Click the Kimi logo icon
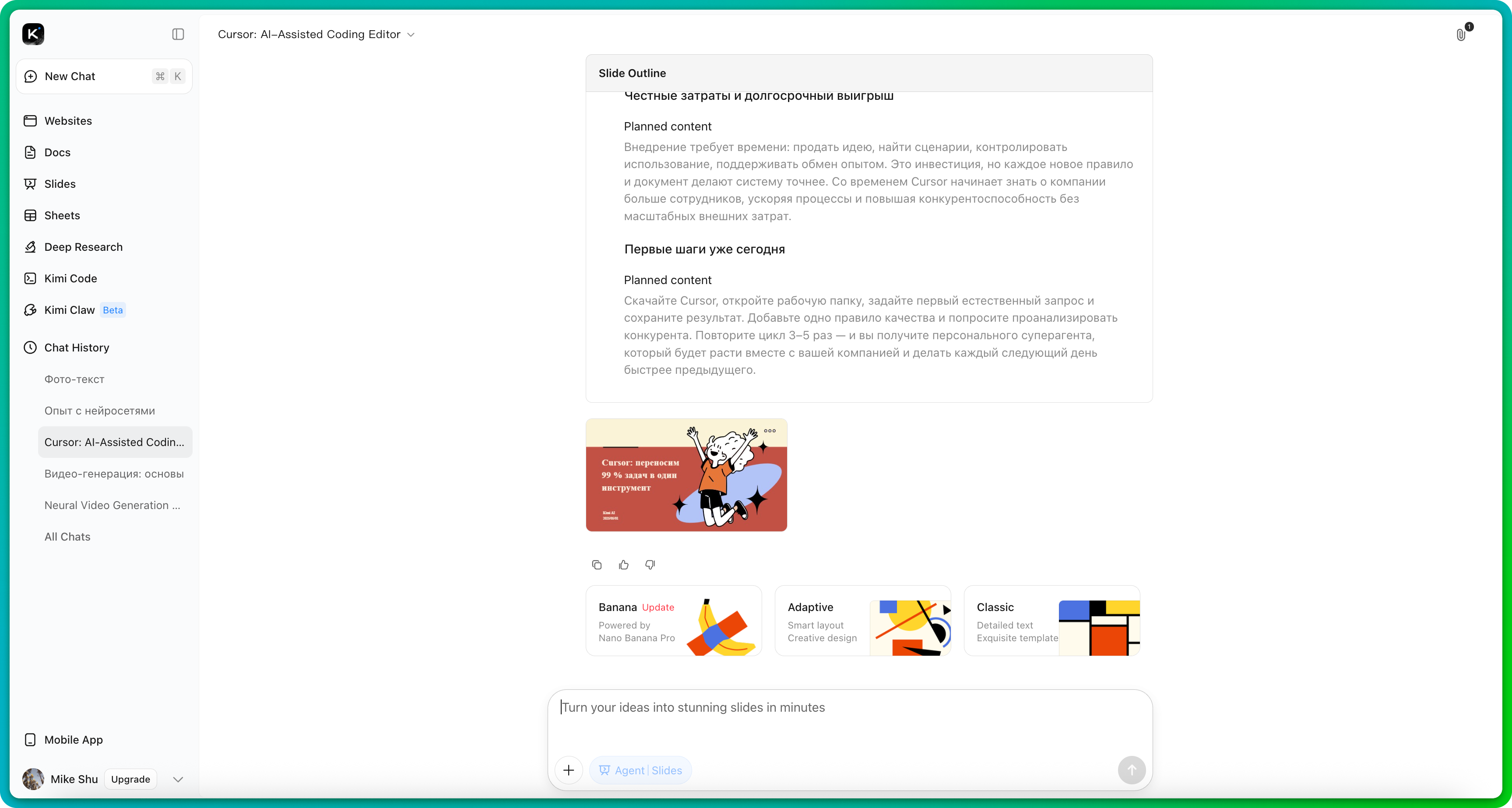 click(x=33, y=34)
